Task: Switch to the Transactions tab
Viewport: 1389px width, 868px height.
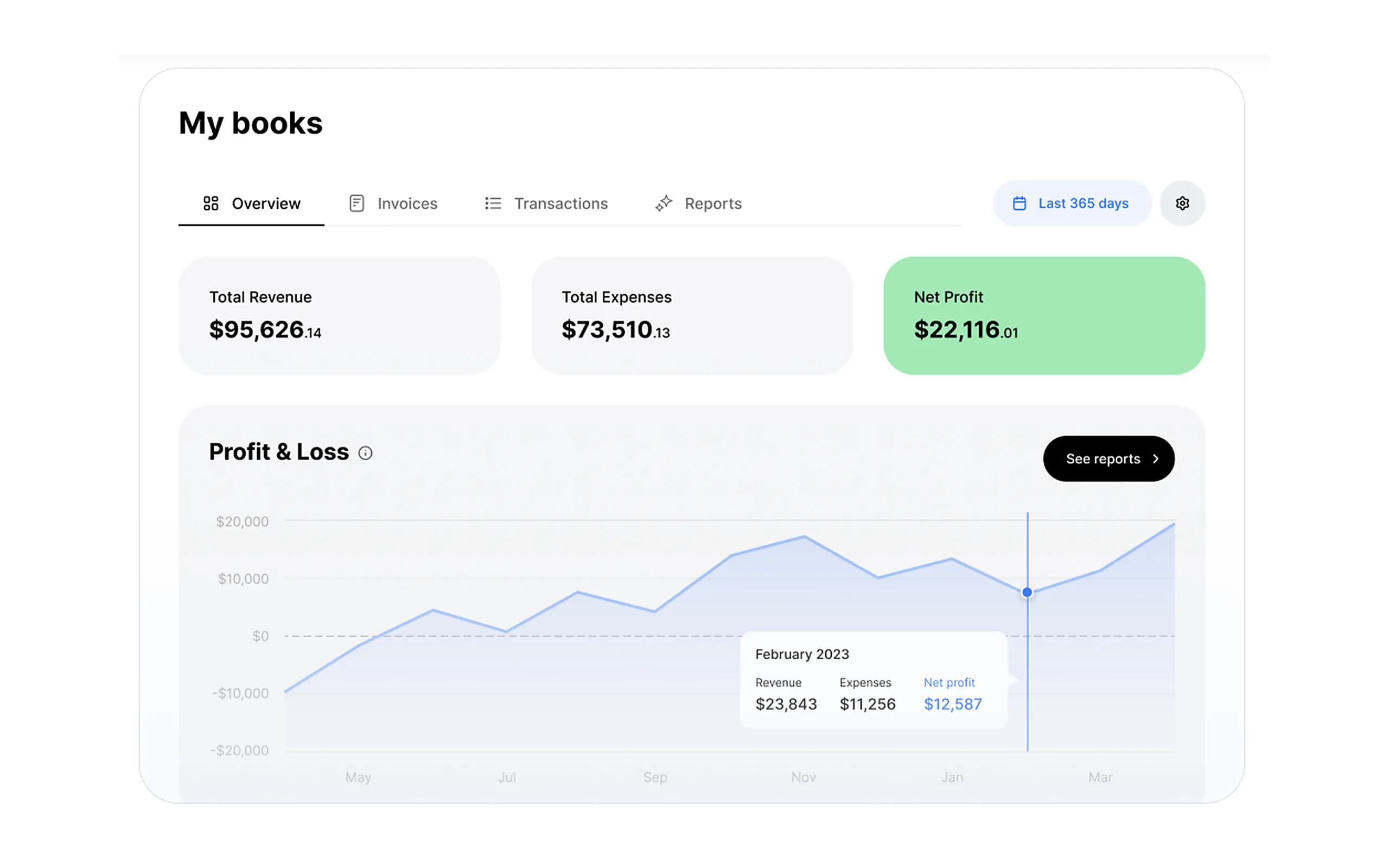Action: [x=546, y=203]
